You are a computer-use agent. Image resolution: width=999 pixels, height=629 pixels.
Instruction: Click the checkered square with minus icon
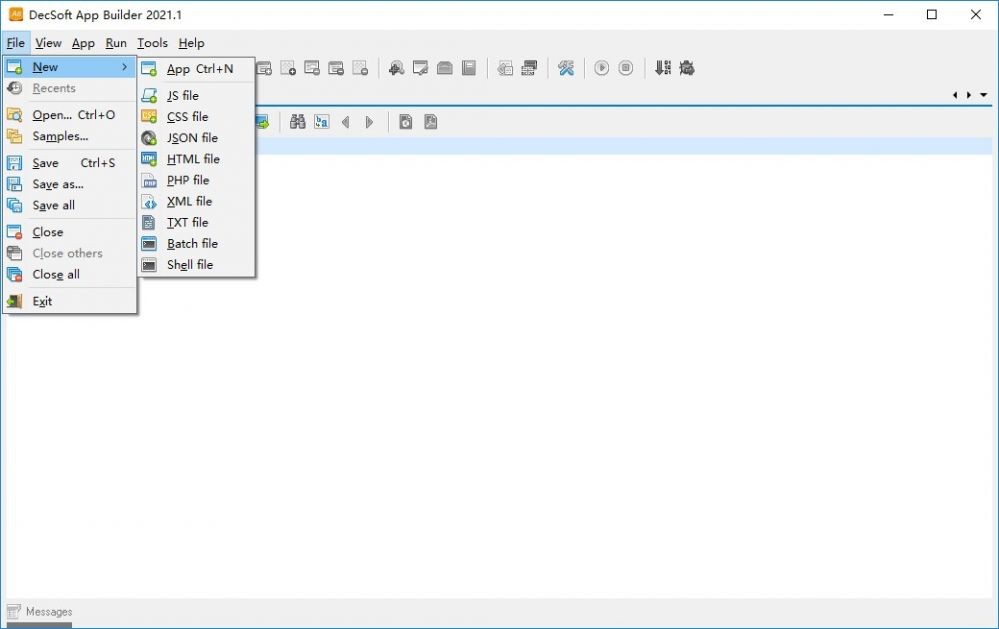361,68
